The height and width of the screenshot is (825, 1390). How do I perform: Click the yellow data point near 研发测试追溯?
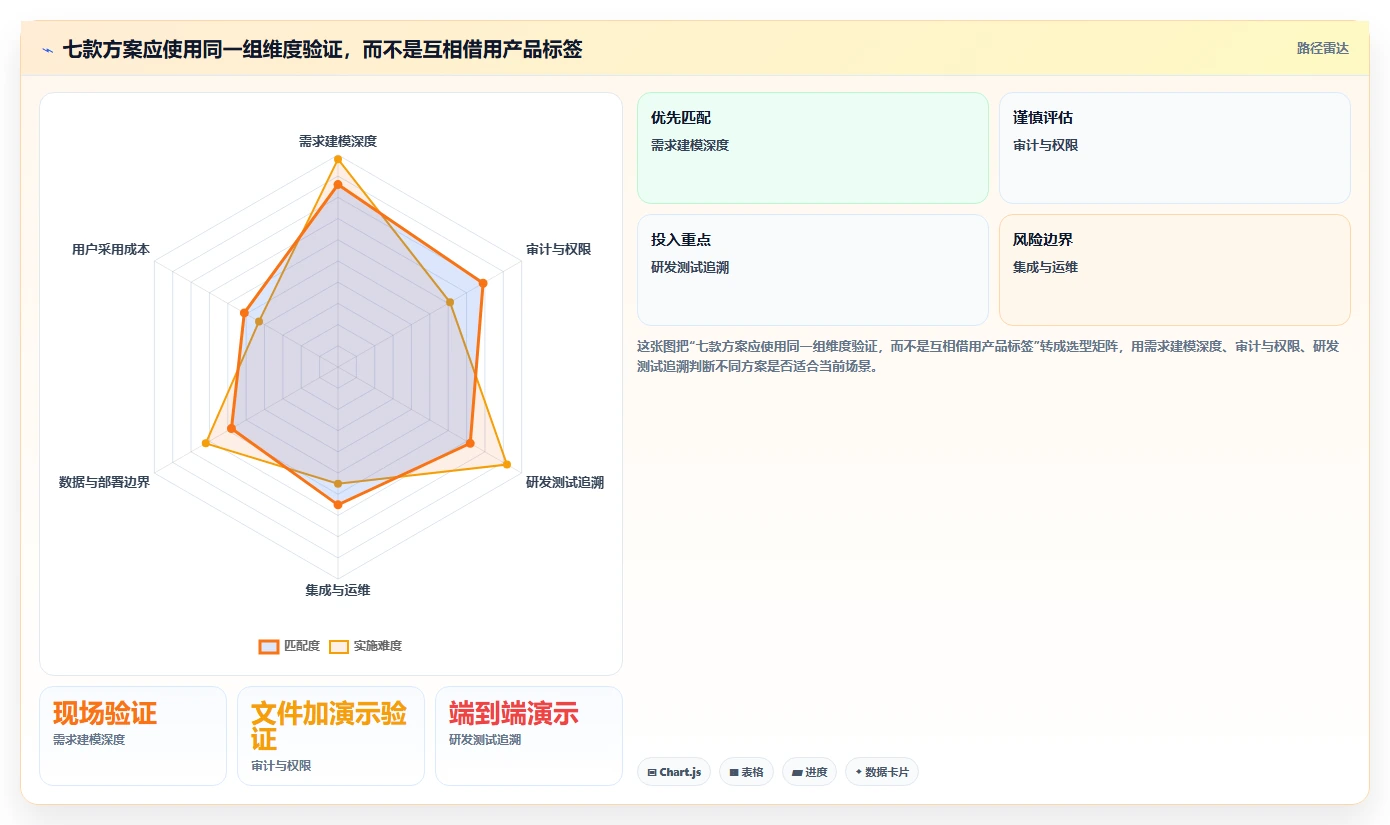(x=506, y=464)
